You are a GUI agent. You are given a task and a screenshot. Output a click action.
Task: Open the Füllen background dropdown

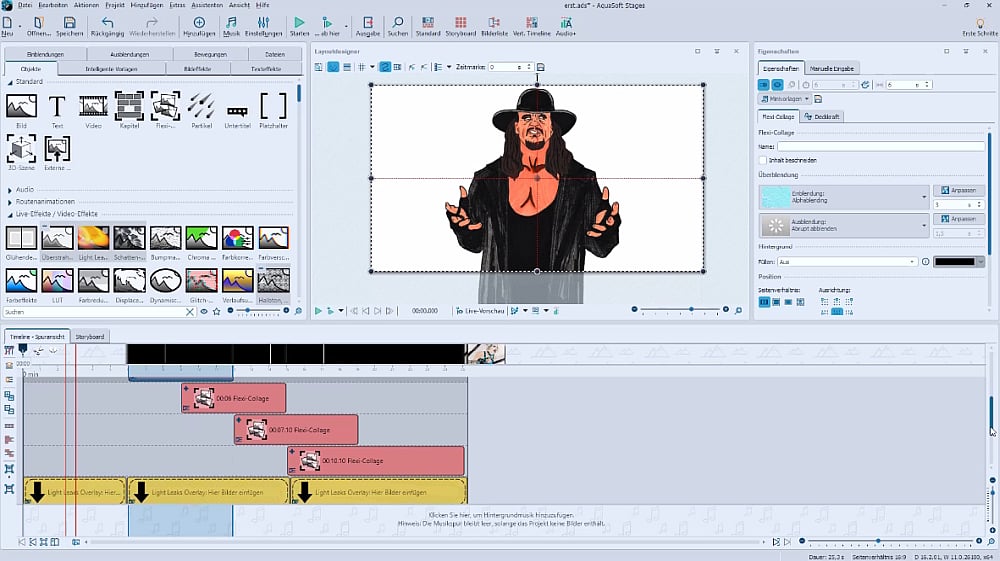(x=913, y=262)
